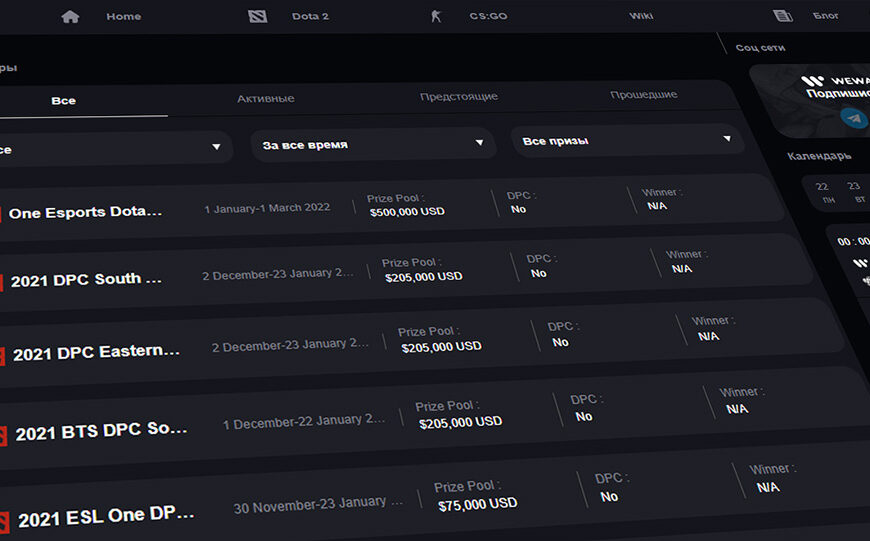The image size is (870, 541).
Task: Click the Telegram icon in subscribe banner
Action: (x=854, y=118)
